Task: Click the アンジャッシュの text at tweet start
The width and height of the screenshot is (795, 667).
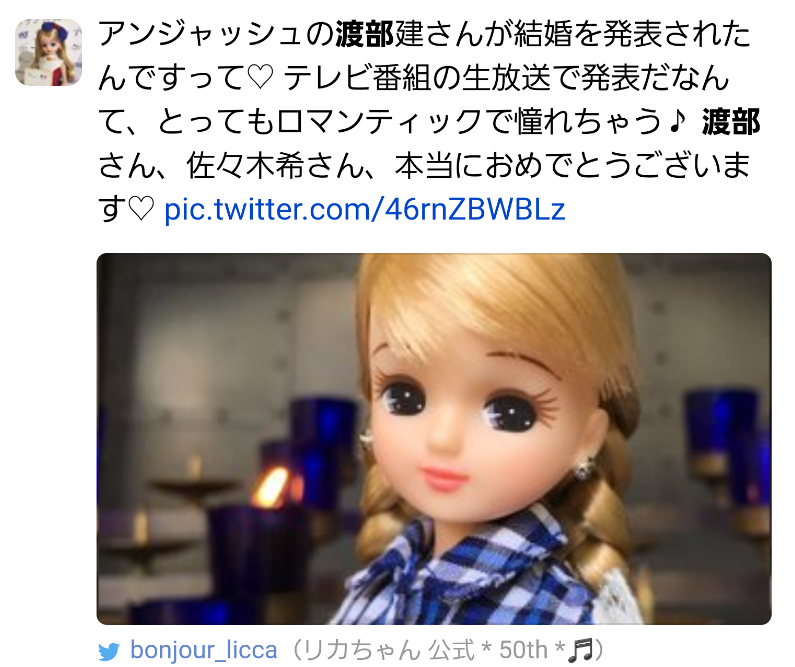Action: 216,34
